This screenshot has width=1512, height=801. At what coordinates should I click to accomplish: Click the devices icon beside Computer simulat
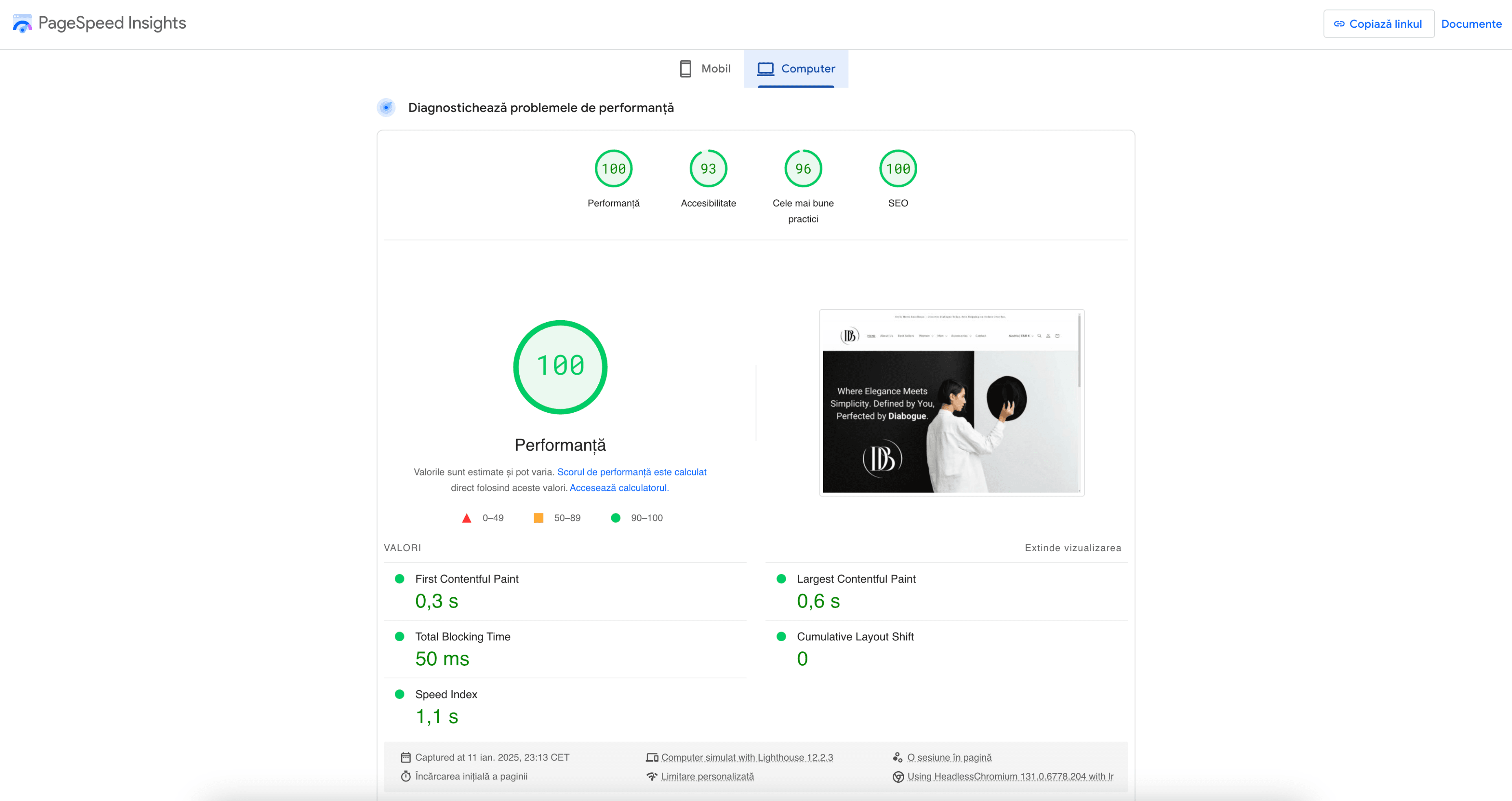coord(652,757)
